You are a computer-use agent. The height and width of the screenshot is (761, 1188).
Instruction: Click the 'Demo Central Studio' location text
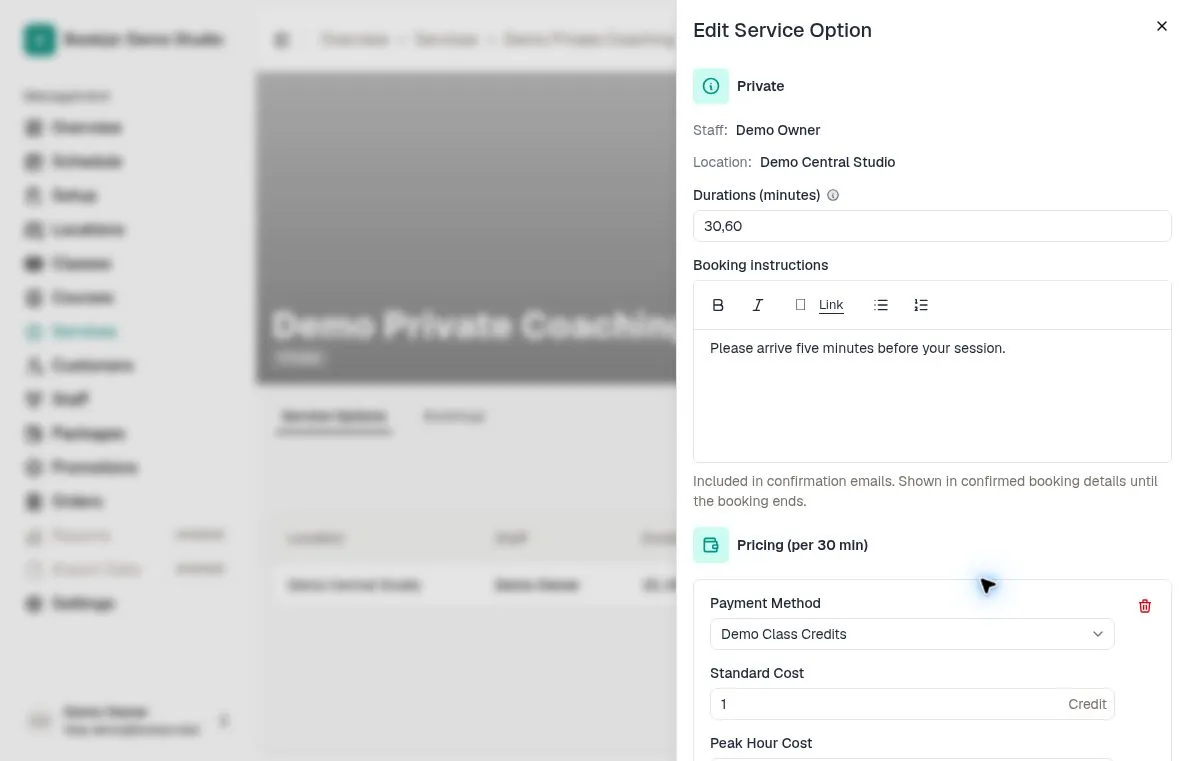tap(827, 162)
